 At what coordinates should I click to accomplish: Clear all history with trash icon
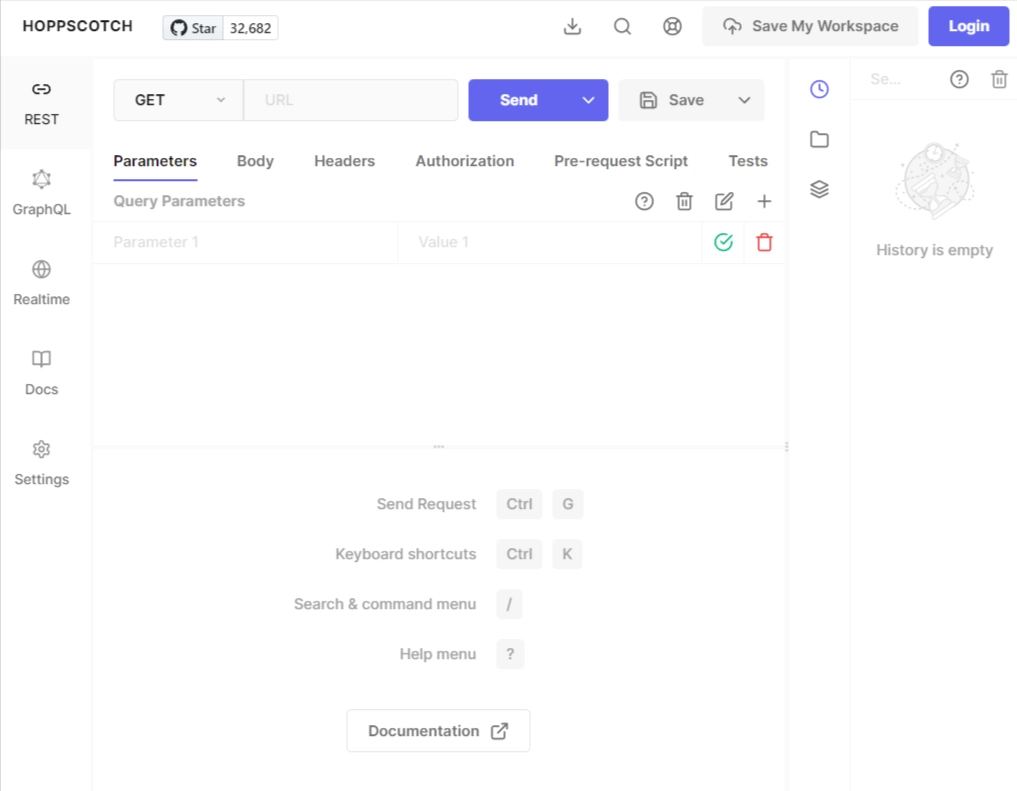click(999, 79)
